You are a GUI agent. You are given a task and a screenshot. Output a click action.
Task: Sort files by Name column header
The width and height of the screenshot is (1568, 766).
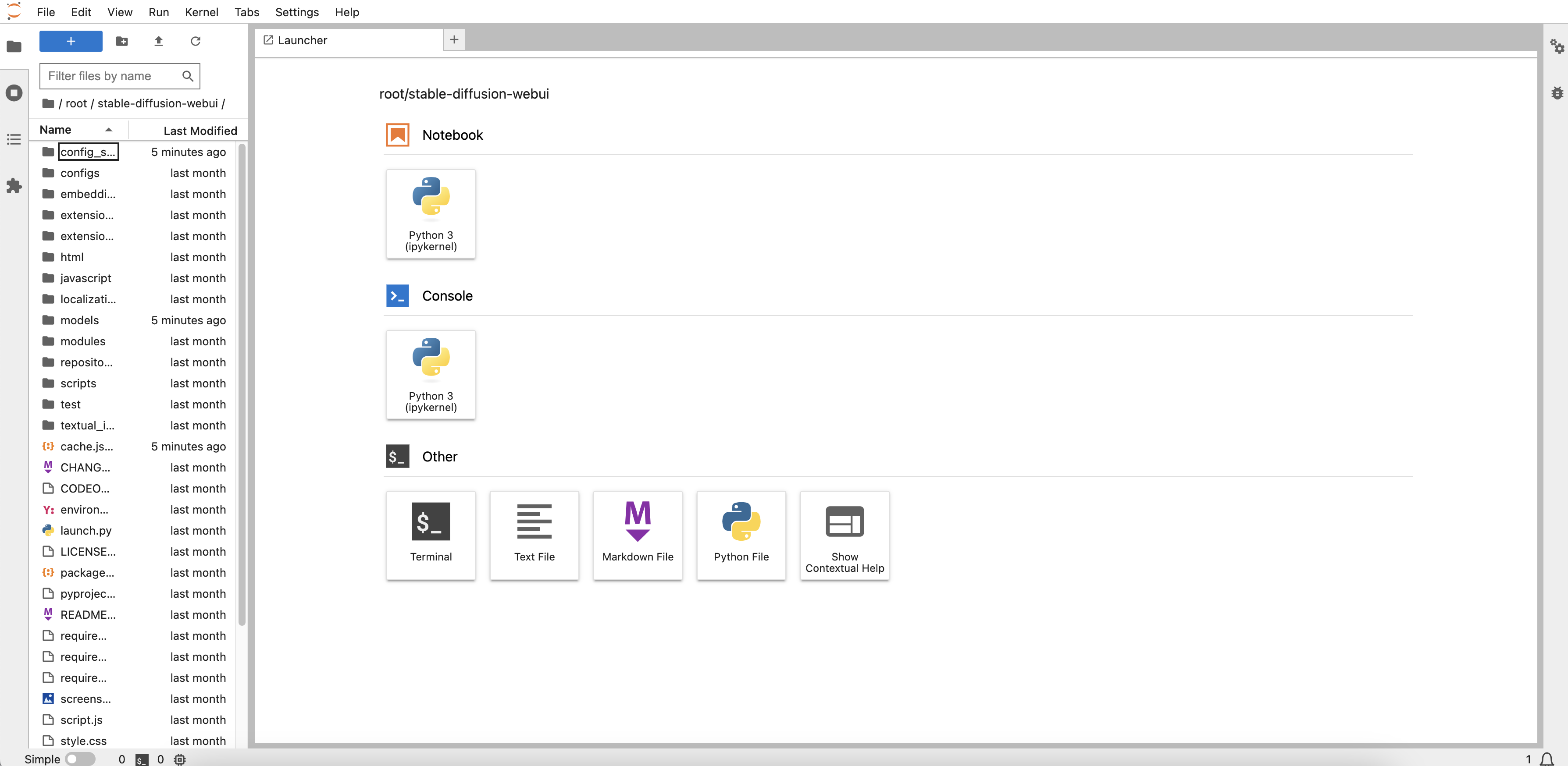(x=79, y=130)
